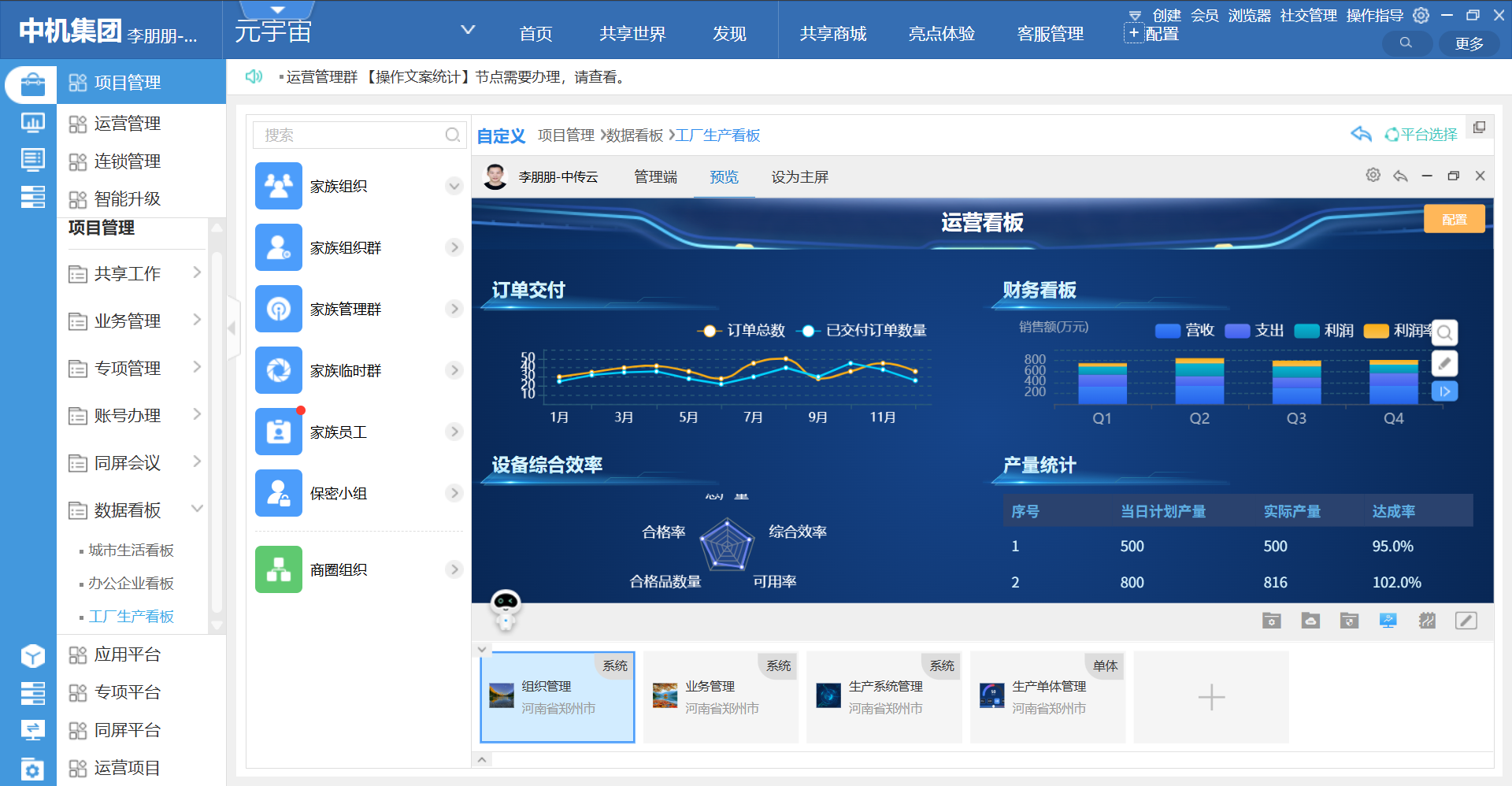Switch to the 管理端 tab
Screen dimensions: 1512x786
coord(655,177)
